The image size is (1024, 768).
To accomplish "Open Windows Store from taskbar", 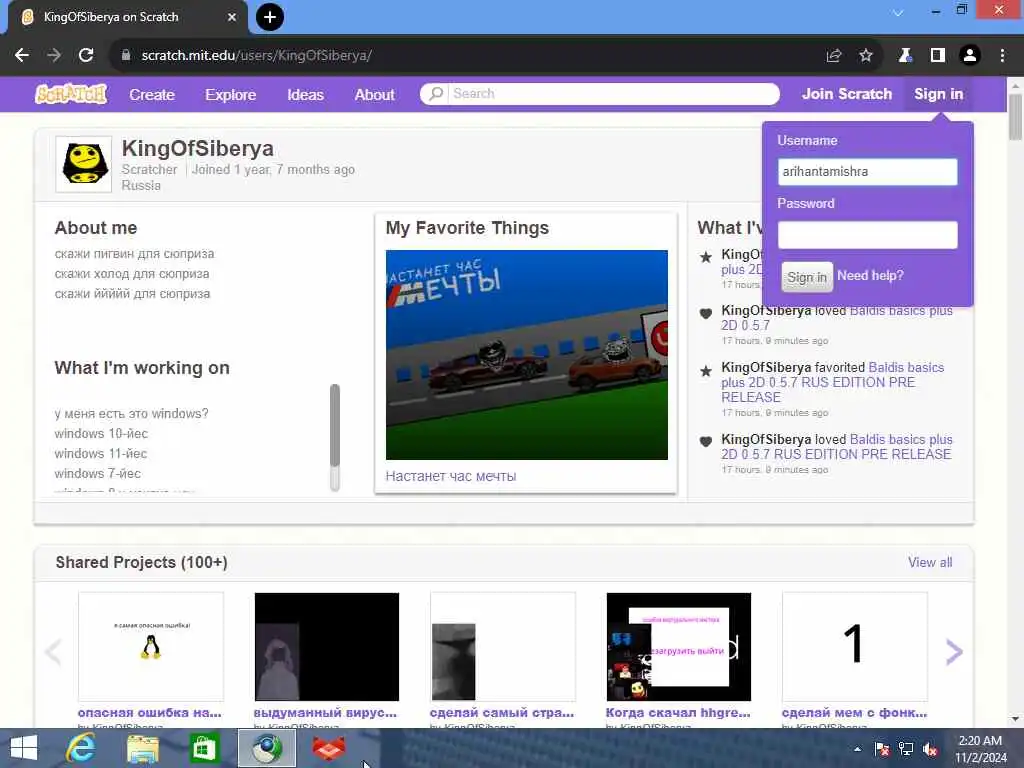I will pos(204,748).
